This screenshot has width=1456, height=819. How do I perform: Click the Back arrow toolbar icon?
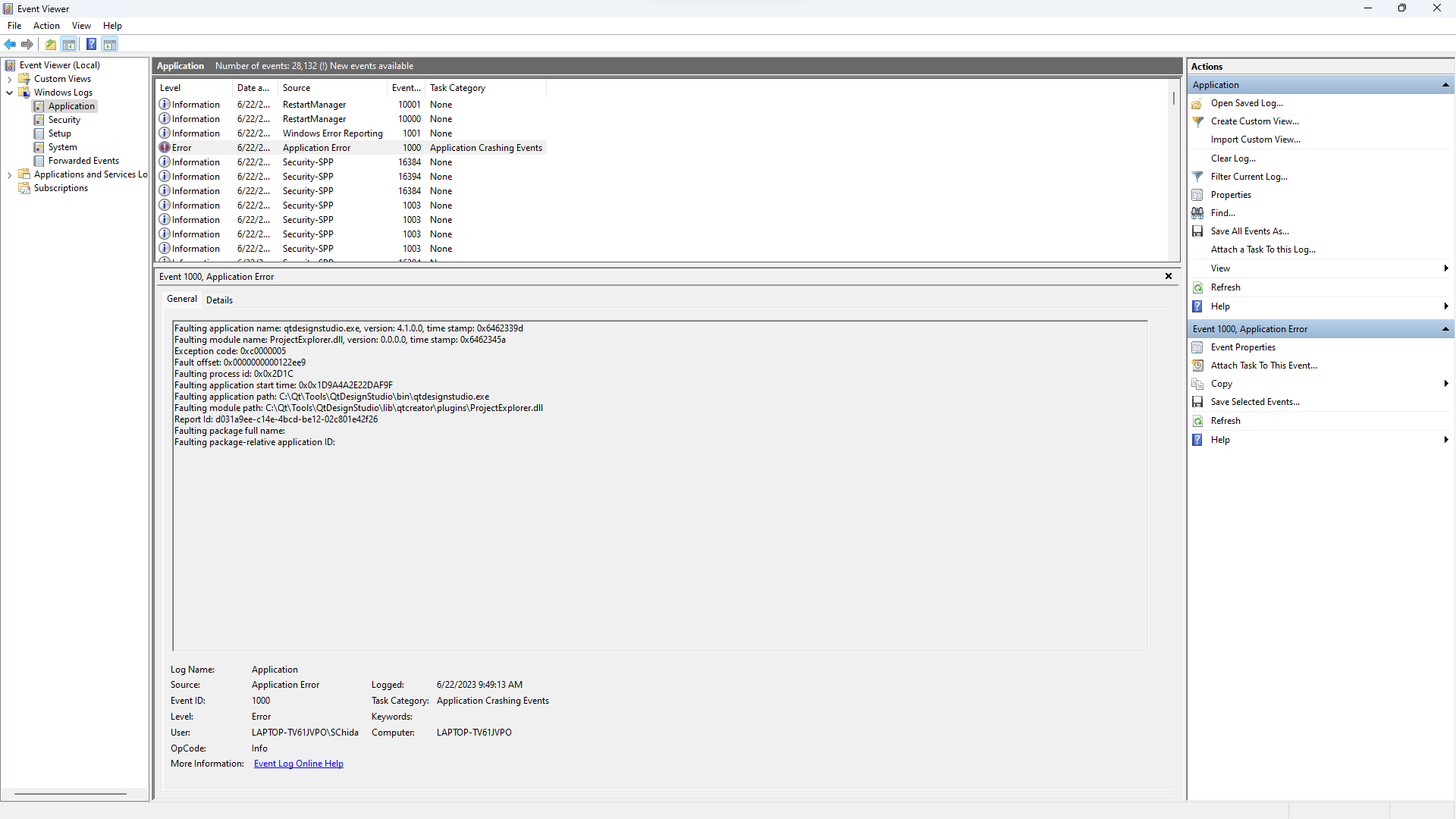point(10,44)
